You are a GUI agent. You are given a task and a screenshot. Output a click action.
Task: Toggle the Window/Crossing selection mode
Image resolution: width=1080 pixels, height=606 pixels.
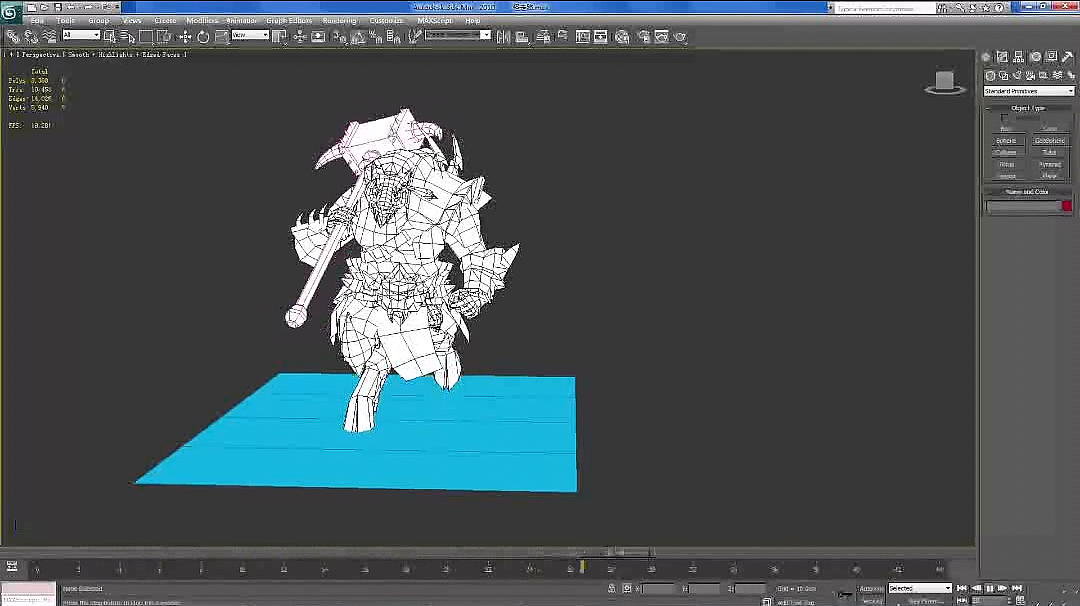tap(164, 36)
